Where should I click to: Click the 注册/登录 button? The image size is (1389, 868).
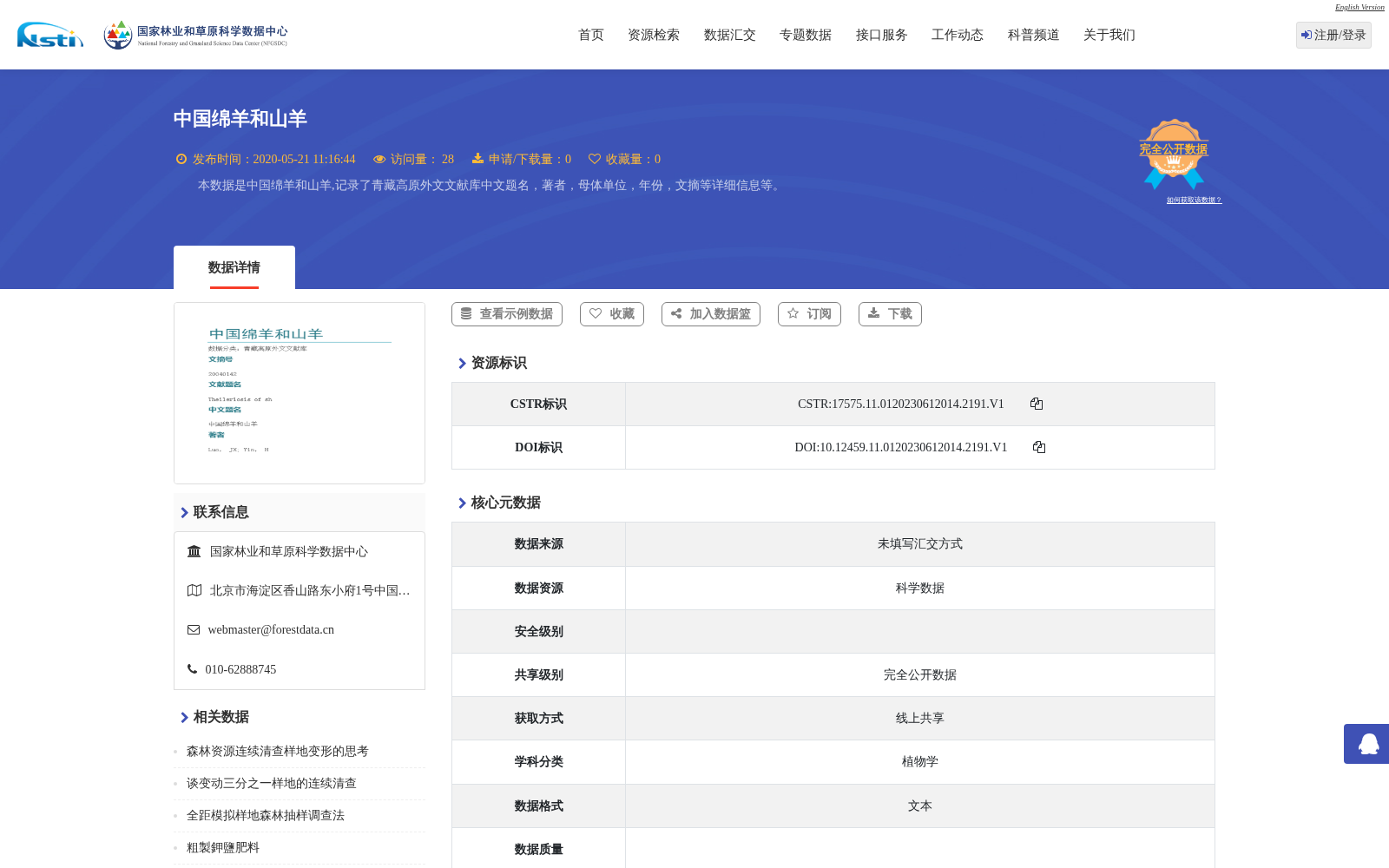tap(1333, 35)
